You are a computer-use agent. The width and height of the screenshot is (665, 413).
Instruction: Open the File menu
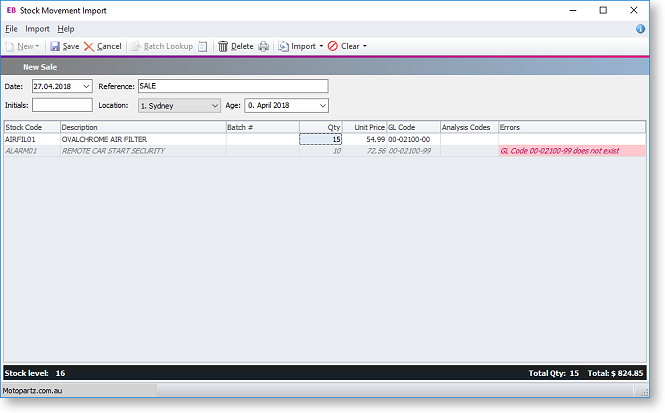[11, 29]
